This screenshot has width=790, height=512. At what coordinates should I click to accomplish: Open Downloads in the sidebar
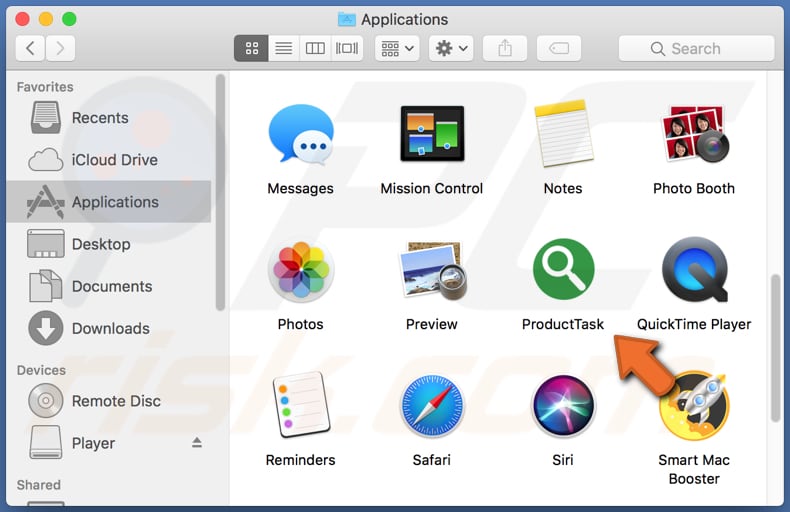[110, 328]
